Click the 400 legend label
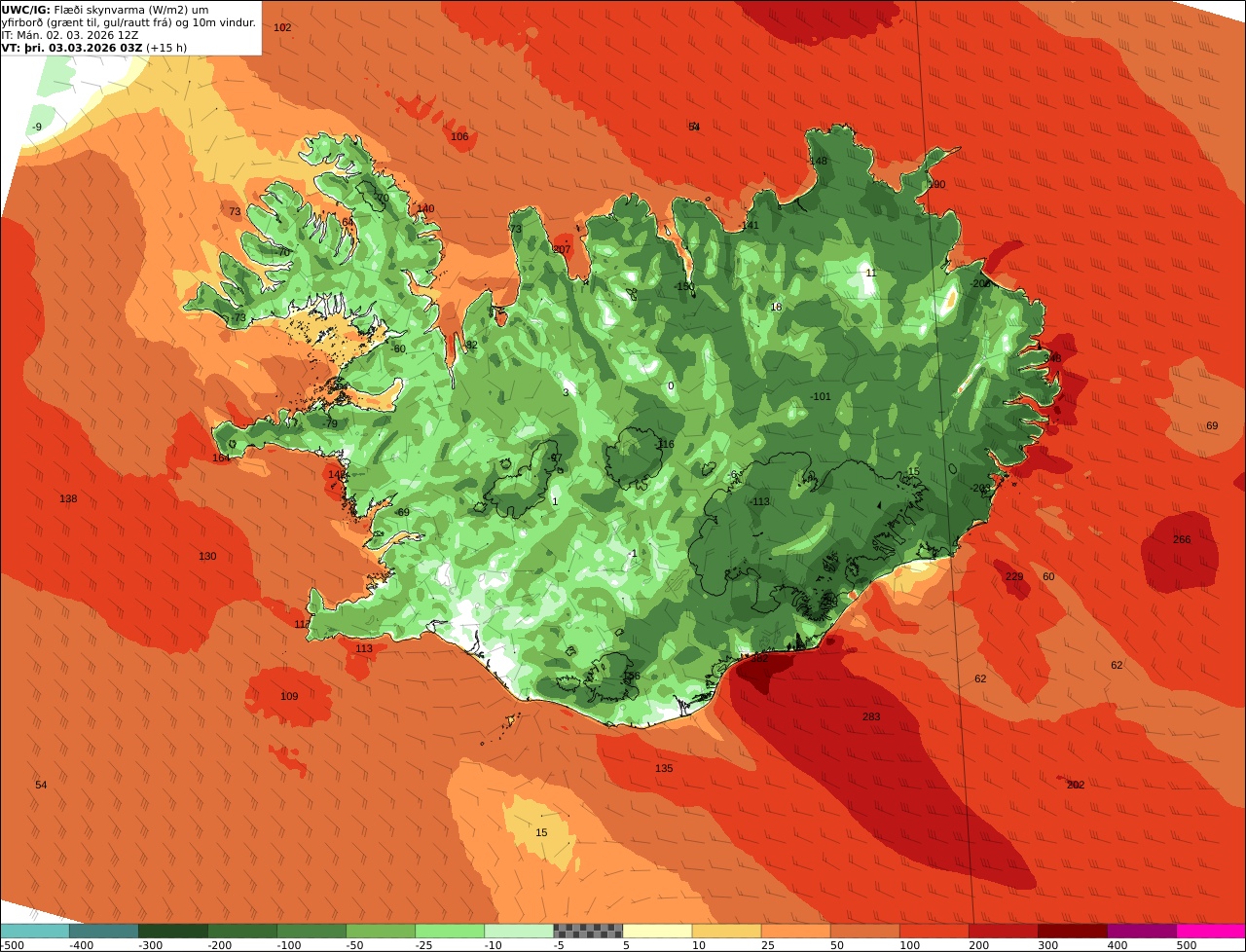This screenshot has height=952, width=1246. tap(1118, 945)
